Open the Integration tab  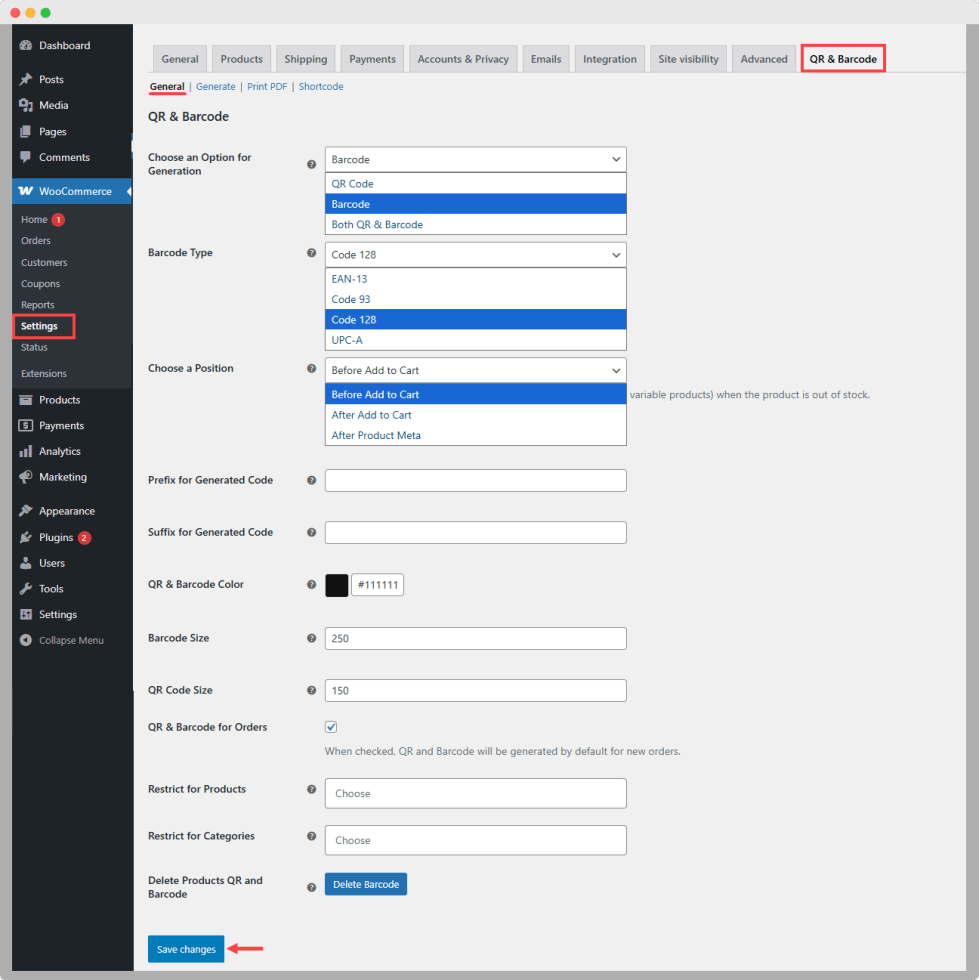[x=610, y=59]
